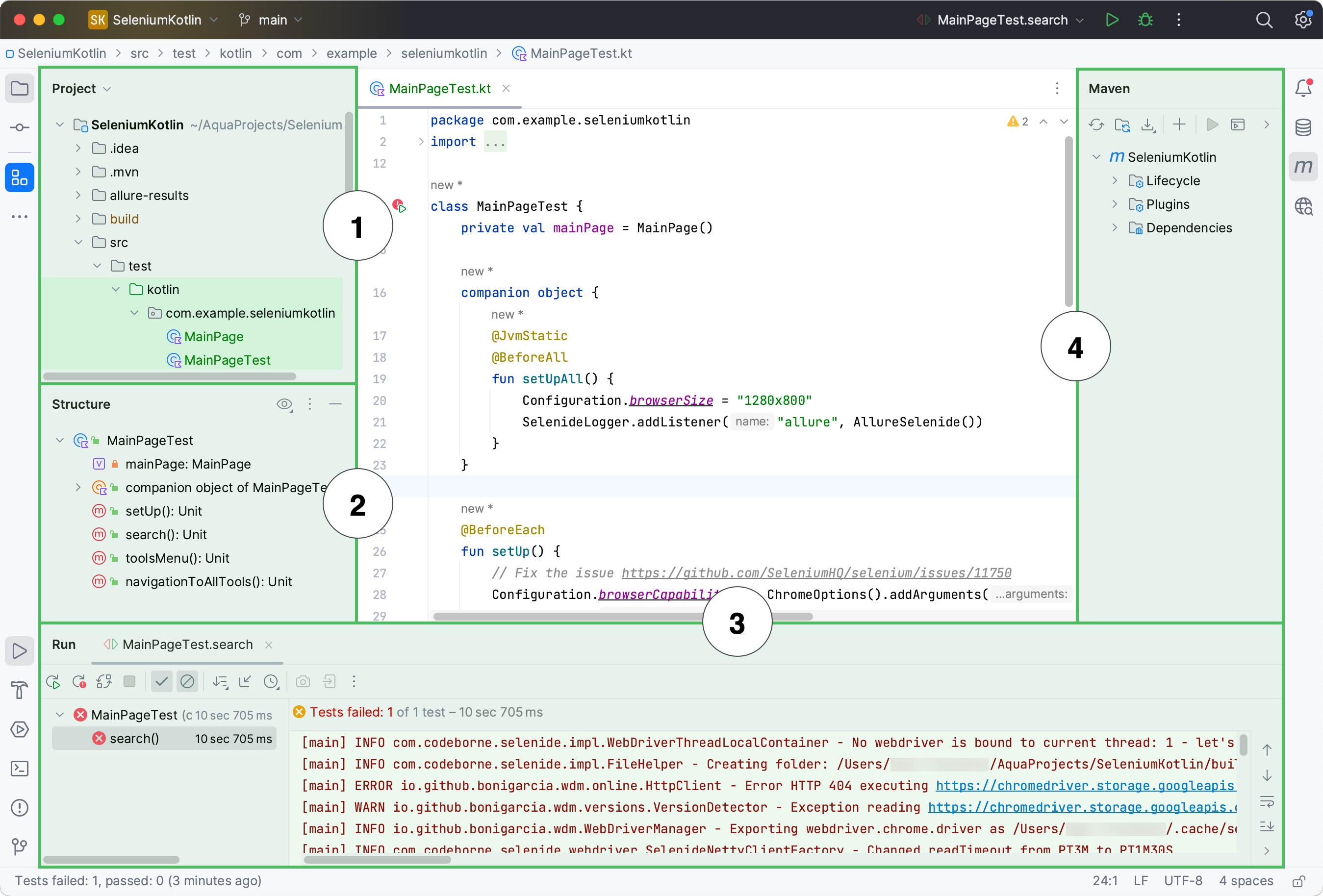The width and height of the screenshot is (1323, 896).
Task: Open the Services tool window icon
Action: [19, 729]
